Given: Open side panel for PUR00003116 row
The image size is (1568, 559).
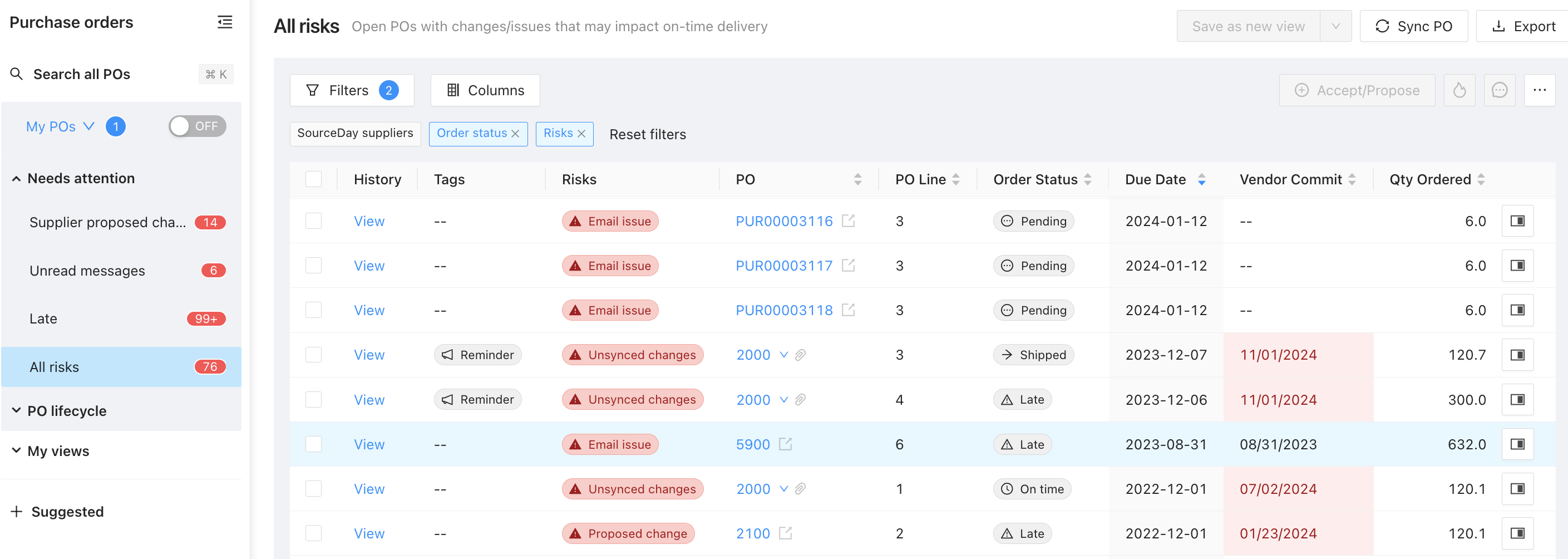Looking at the screenshot, I should tap(1517, 221).
